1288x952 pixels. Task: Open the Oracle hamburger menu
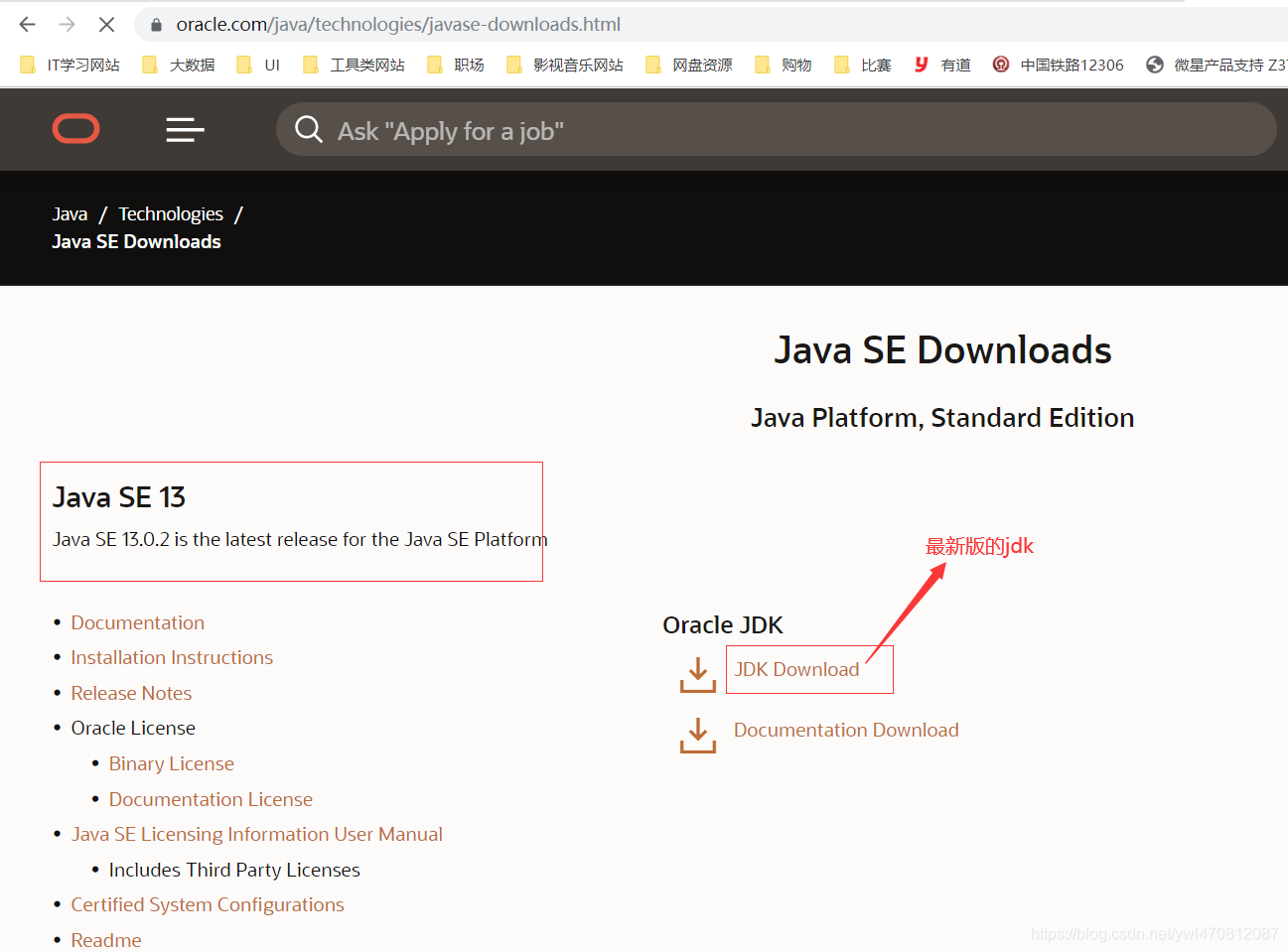185,129
